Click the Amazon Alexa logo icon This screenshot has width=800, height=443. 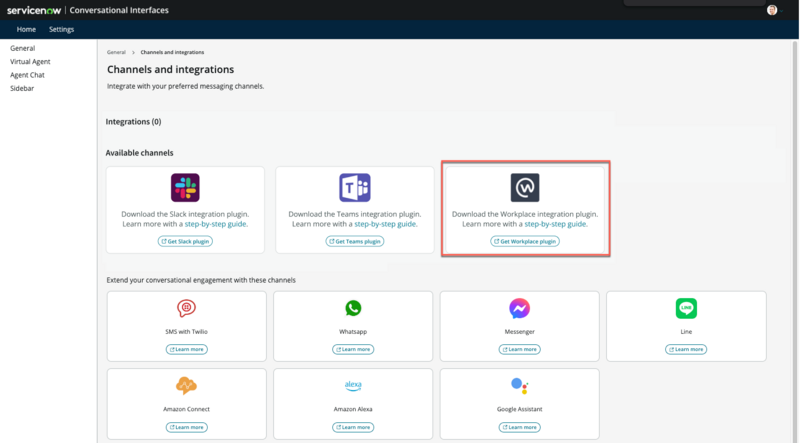(x=353, y=386)
